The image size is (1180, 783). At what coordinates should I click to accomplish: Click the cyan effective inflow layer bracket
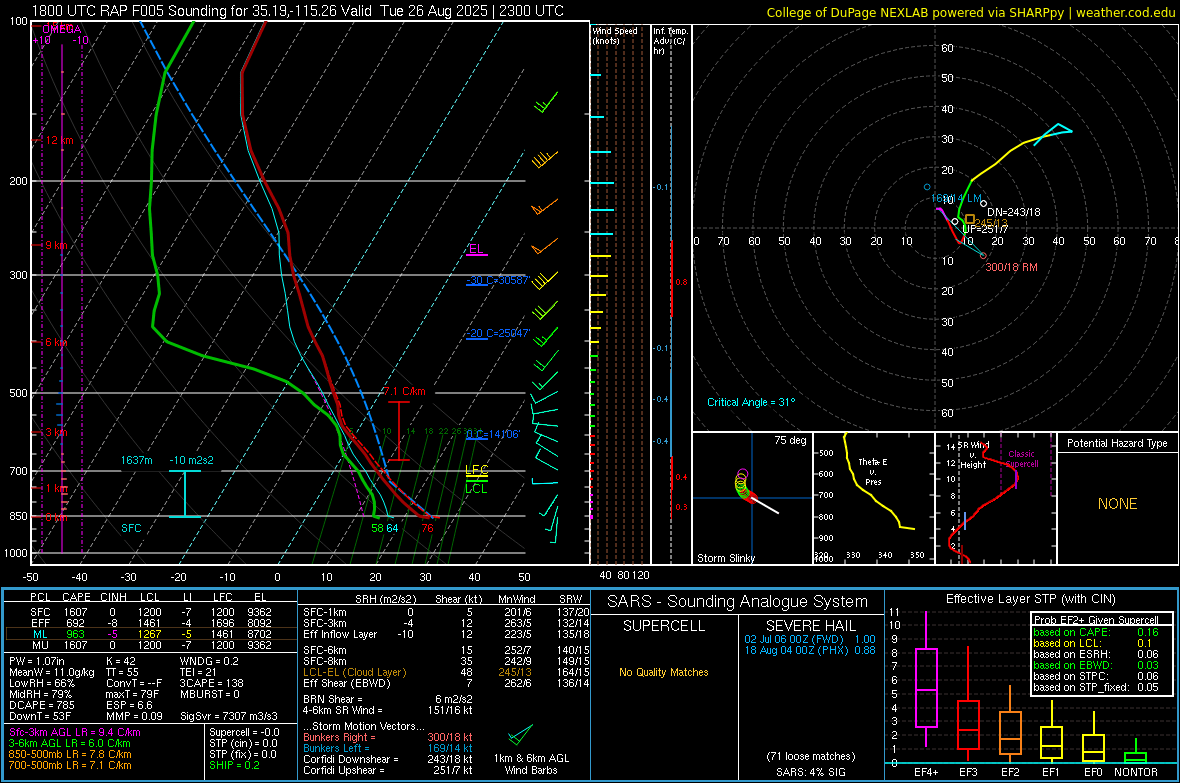coord(184,494)
